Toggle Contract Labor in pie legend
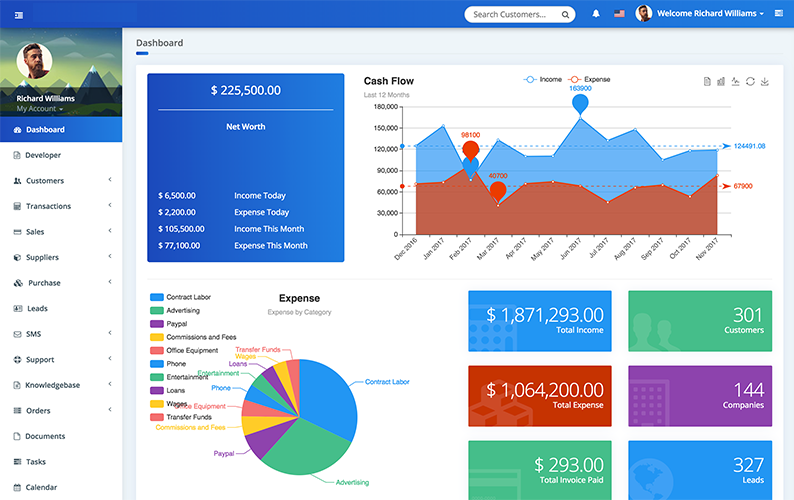This screenshot has width=794, height=500. tap(180, 297)
